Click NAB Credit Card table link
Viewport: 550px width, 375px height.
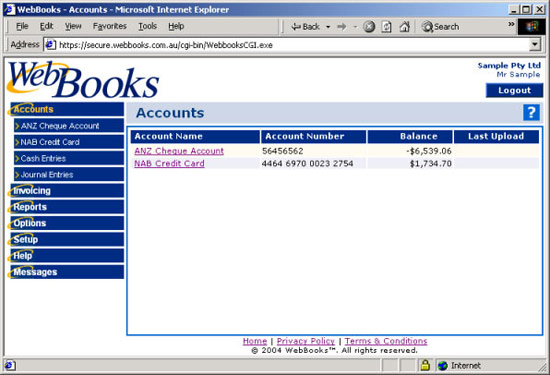click(169, 163)
